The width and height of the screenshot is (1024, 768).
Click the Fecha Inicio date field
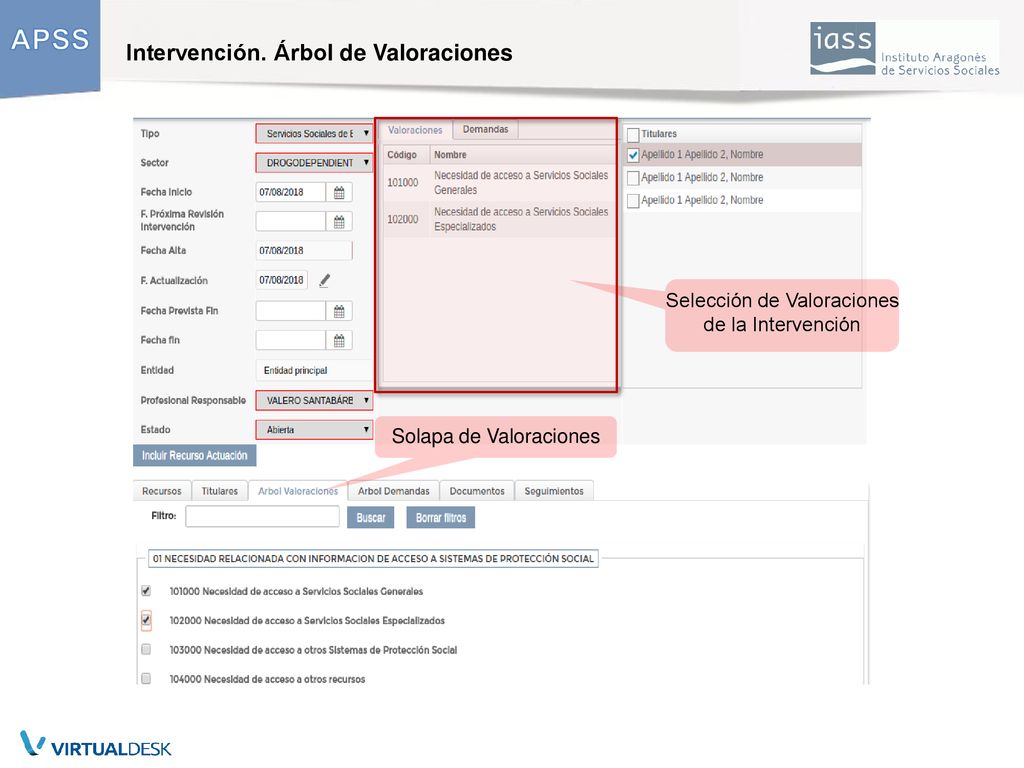[x=291, y=192]
